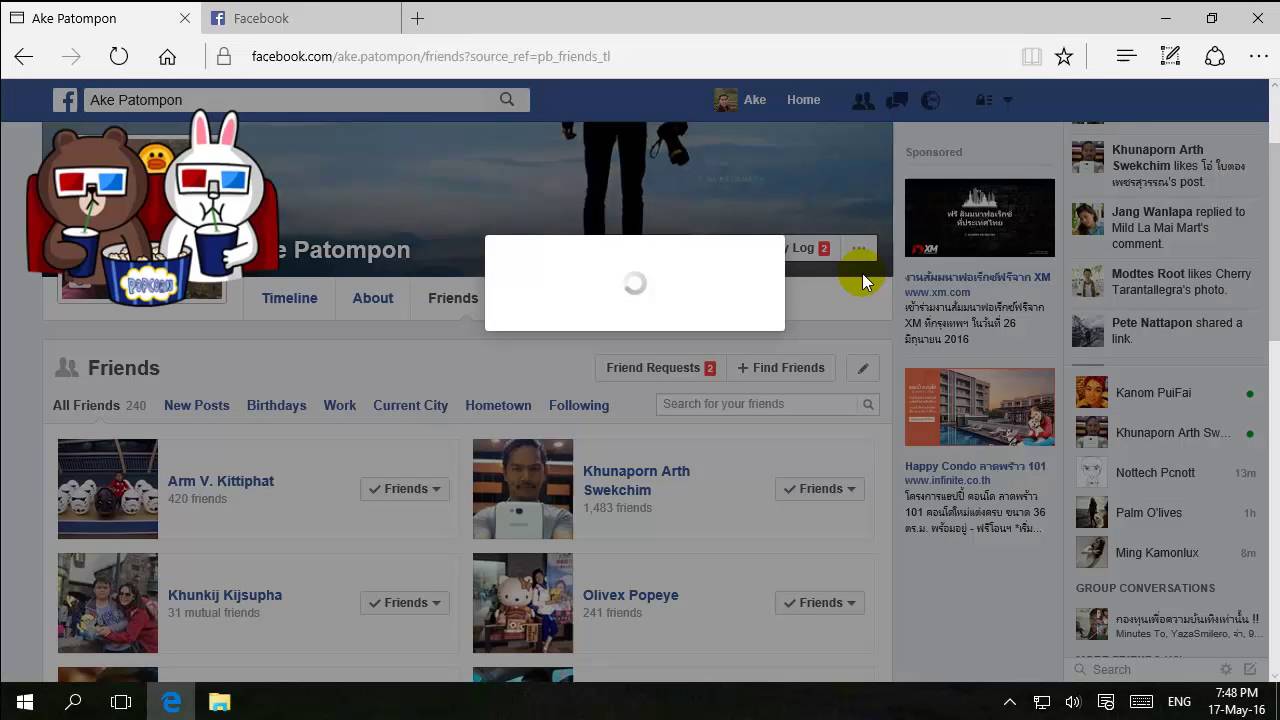Go to Home in Facebook header
Image resolution: width=1280 pixels, height=720 pixels.
pos(803,100)
